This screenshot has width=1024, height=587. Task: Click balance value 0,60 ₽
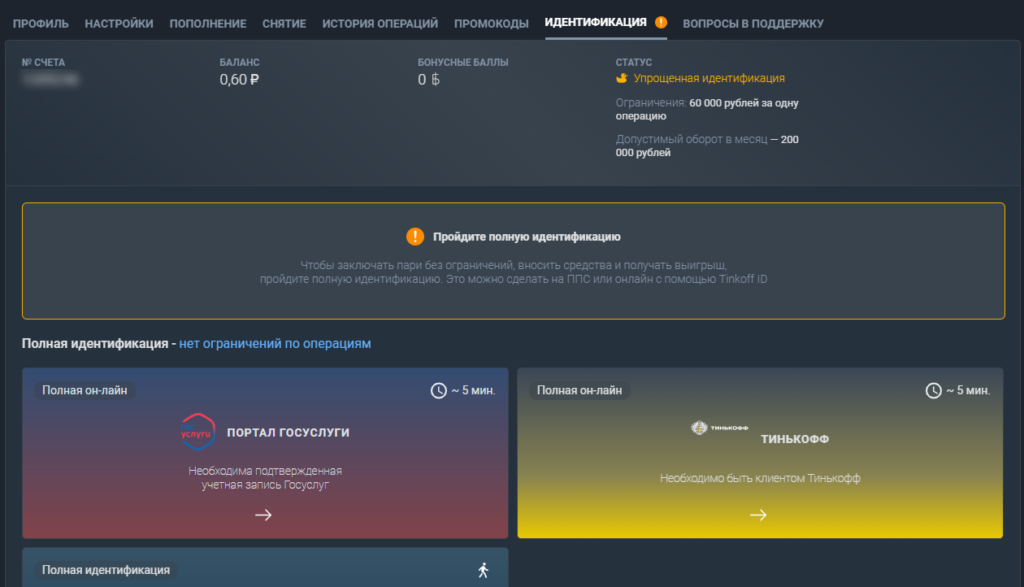(239, 80)
